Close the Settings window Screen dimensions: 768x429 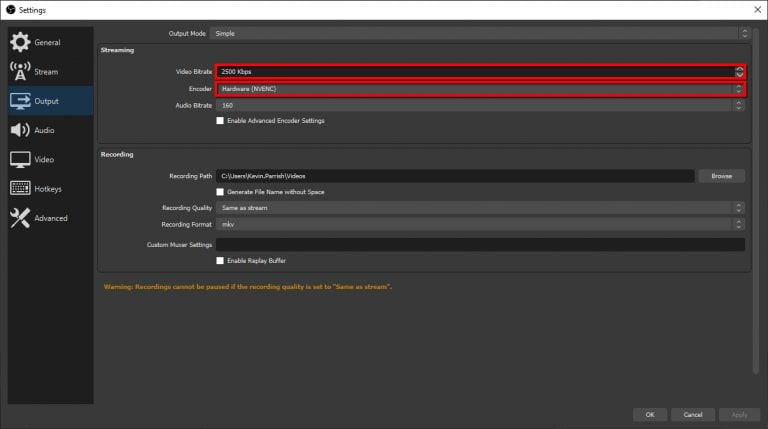click(757, 10)
